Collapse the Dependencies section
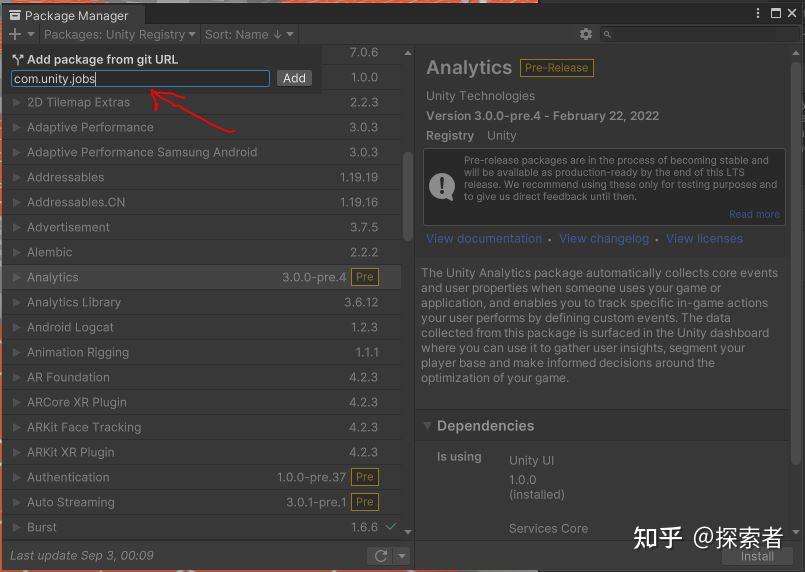The image size is (805, 572). point(427,426)
